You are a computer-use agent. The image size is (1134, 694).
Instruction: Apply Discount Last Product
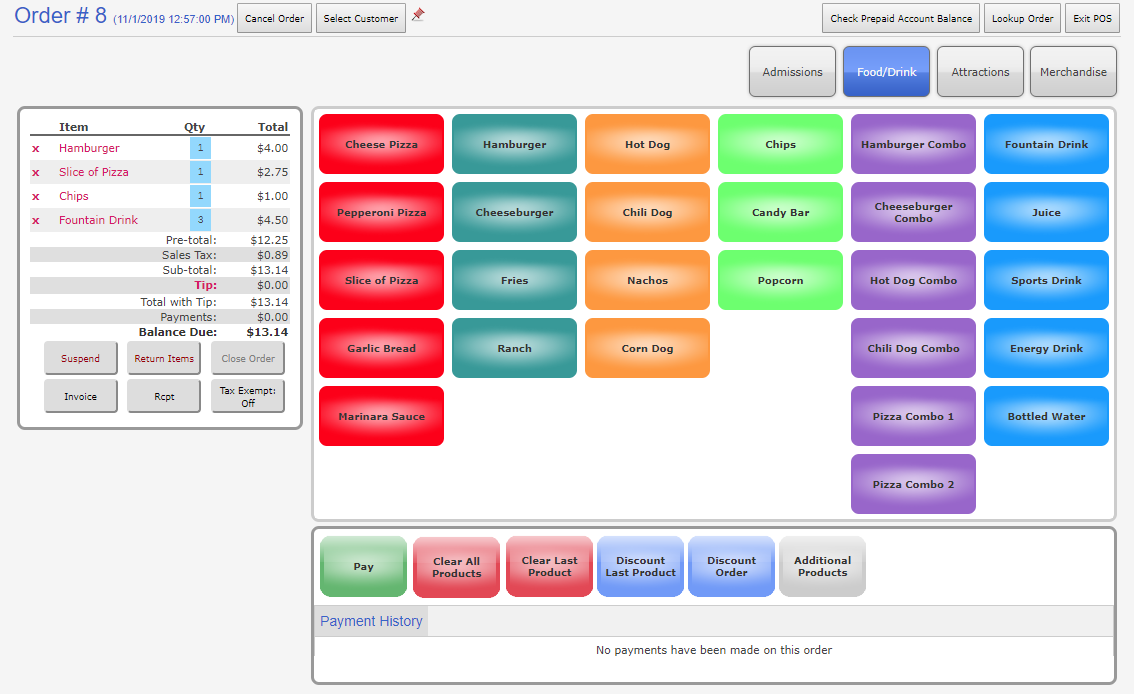point(640,567)
